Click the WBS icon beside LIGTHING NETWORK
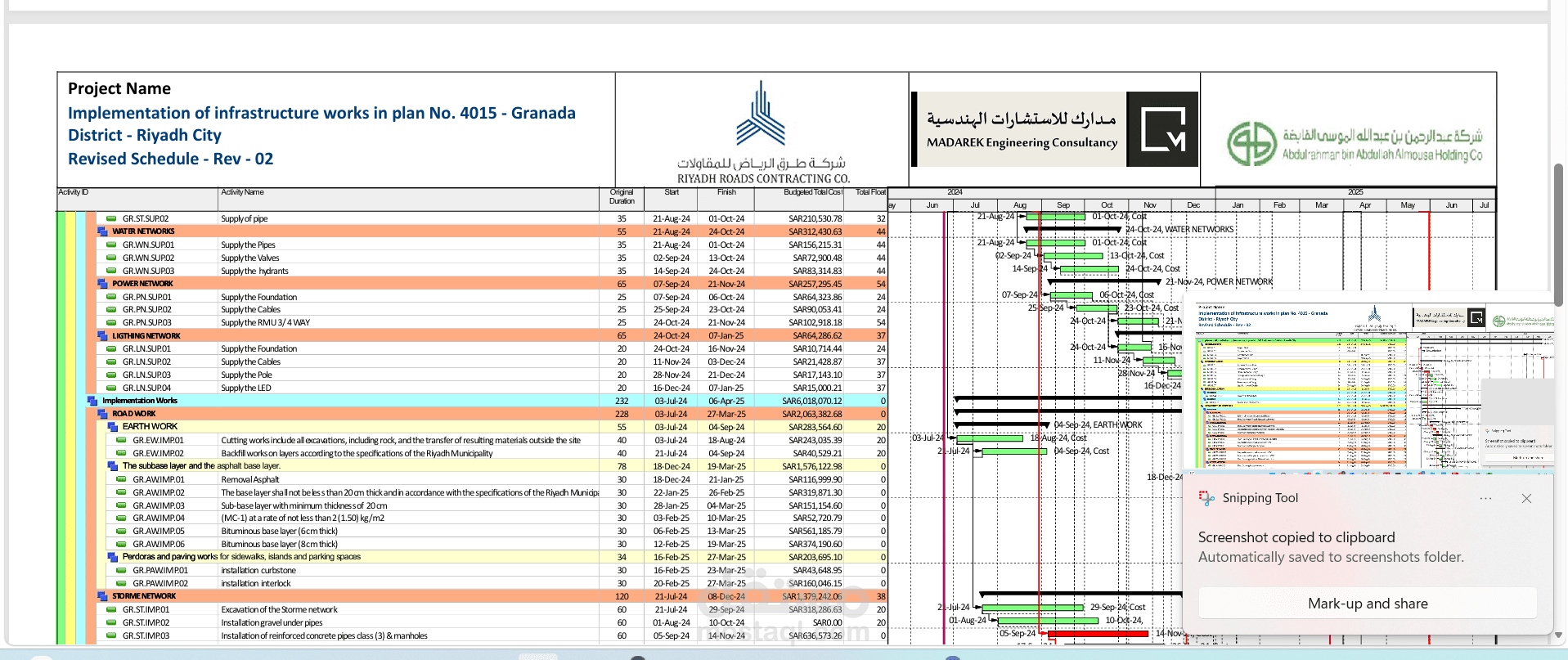 (x=102, y=335)
